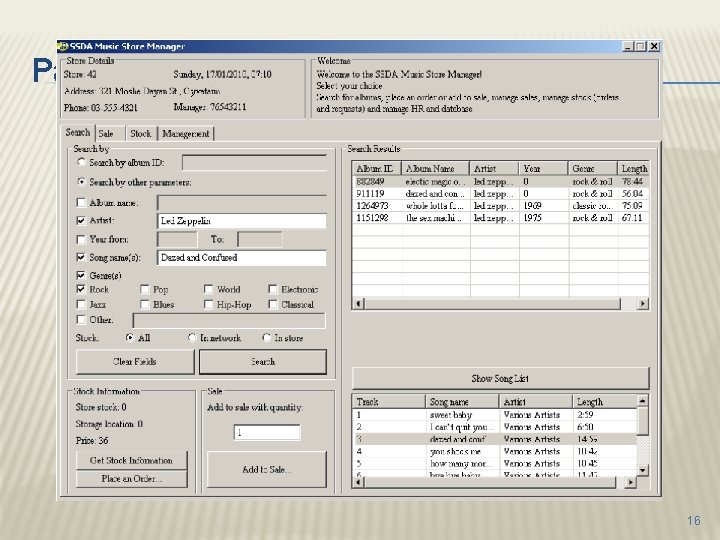Open the Place an Order dialog
This screenshot has height=540, width=720.
pyautogui.click(x=131, y=479)
